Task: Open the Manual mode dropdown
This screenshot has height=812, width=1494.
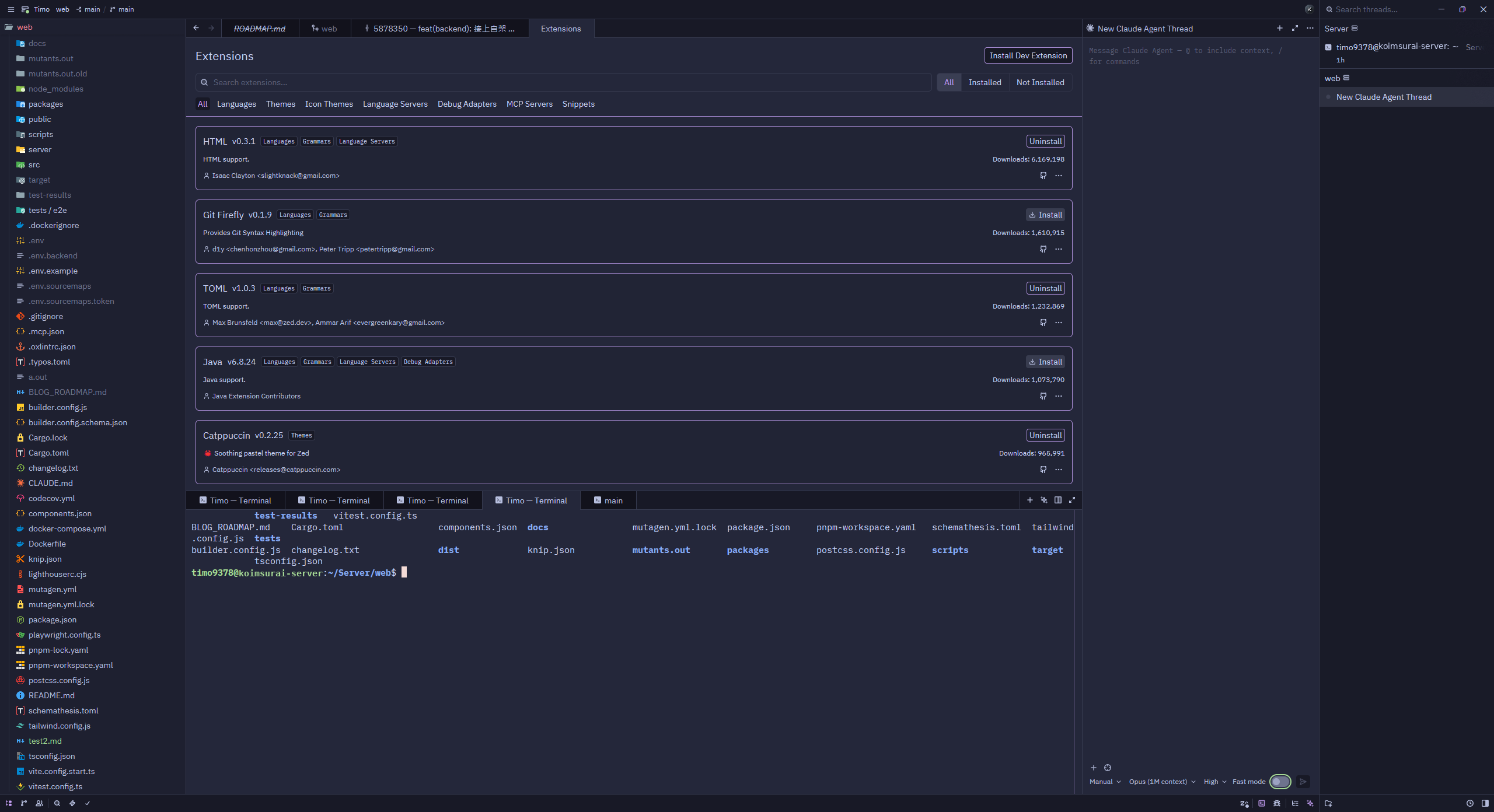Action: pyautogui.click(x=1105, y=782)
